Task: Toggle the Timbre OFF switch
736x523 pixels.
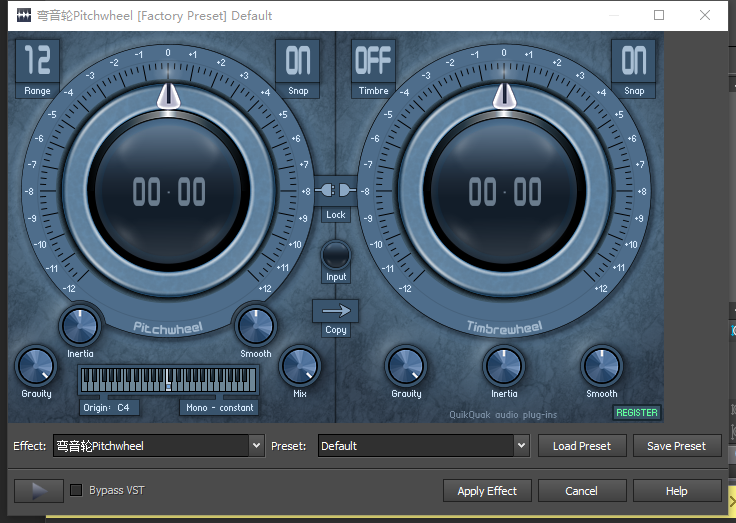Action: tap(373, 61)
